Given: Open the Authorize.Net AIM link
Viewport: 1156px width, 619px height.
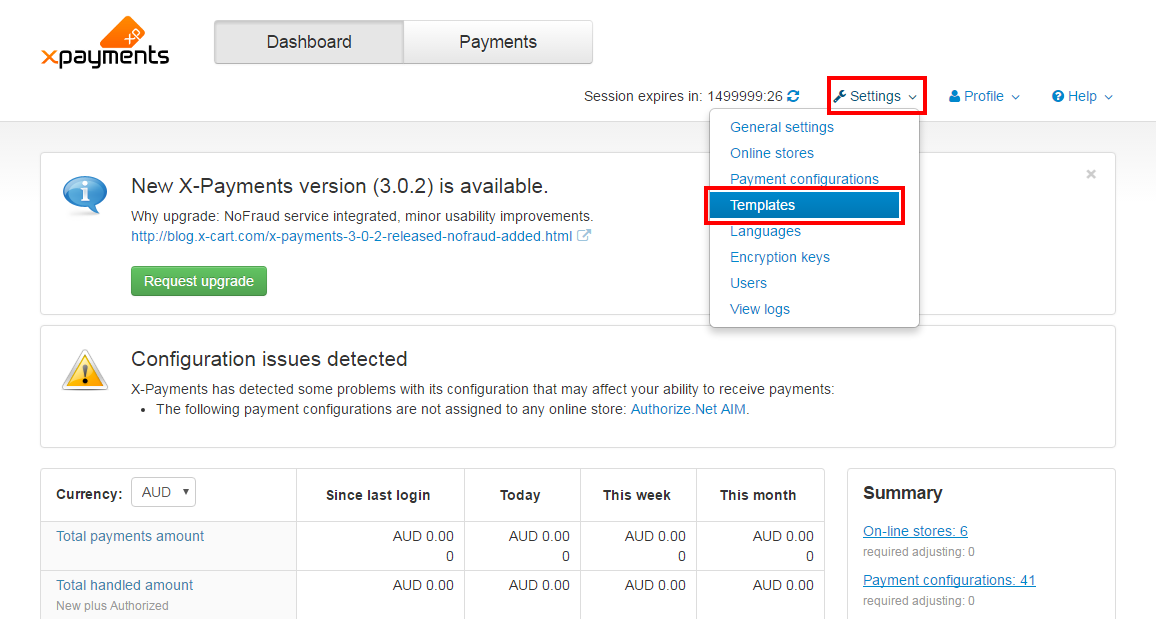Looking at the screenshot, I should pos(688,409).
